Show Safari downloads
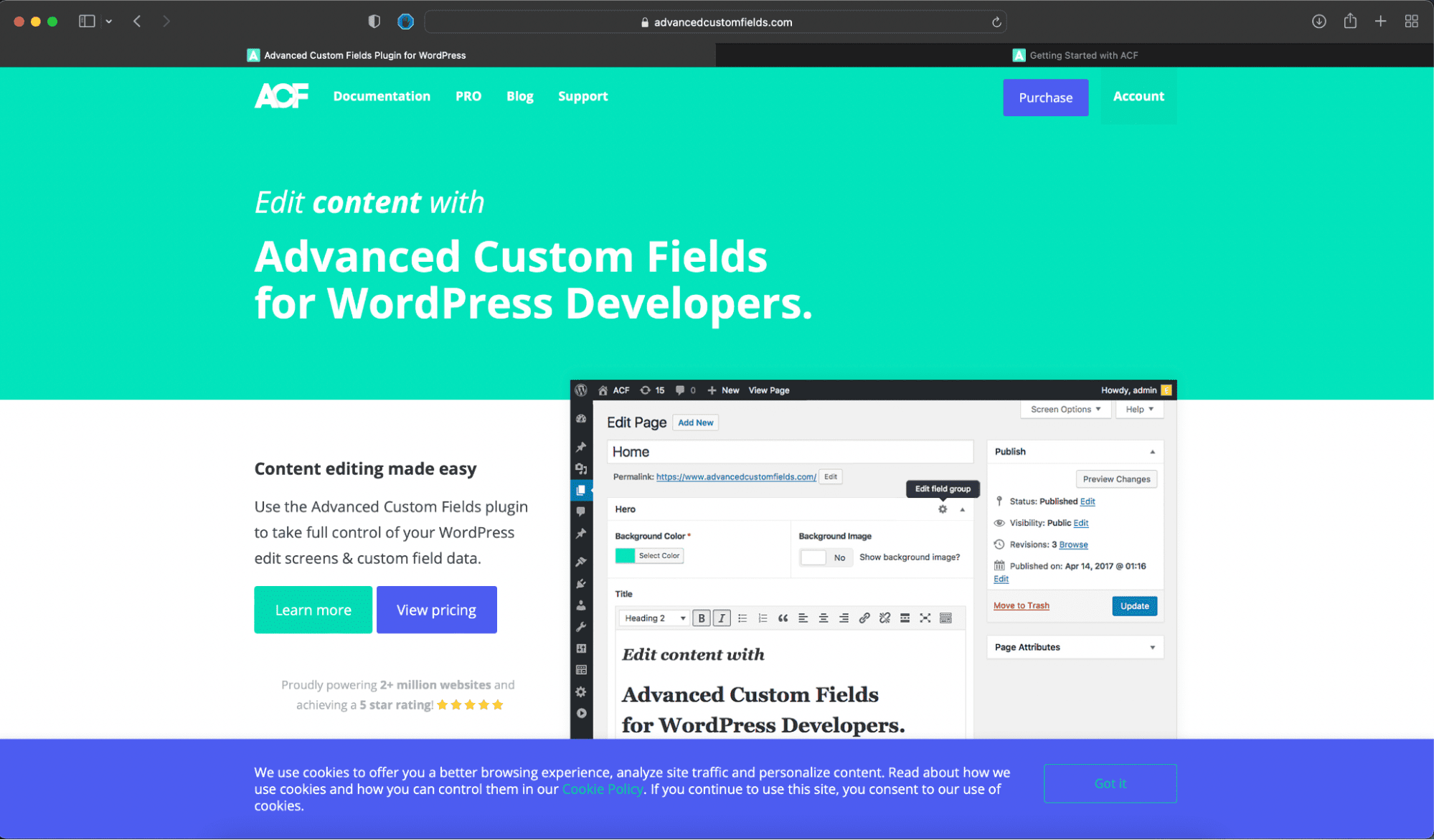This screenshot has height=840, width=1434. click(1319, 22)
